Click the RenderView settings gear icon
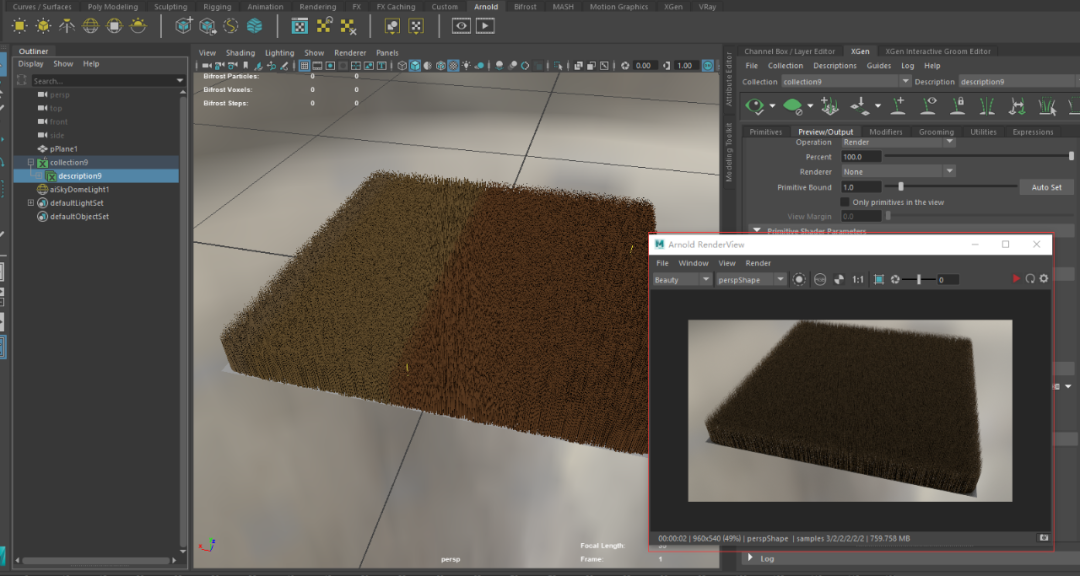 pyautogui.click(x=1043, y=279)
